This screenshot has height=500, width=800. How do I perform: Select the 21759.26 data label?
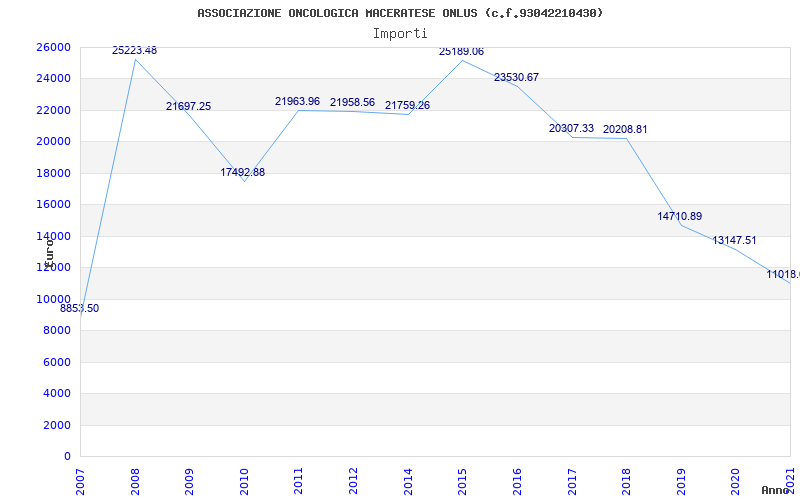pyautogui.click(x=407, y=105)
